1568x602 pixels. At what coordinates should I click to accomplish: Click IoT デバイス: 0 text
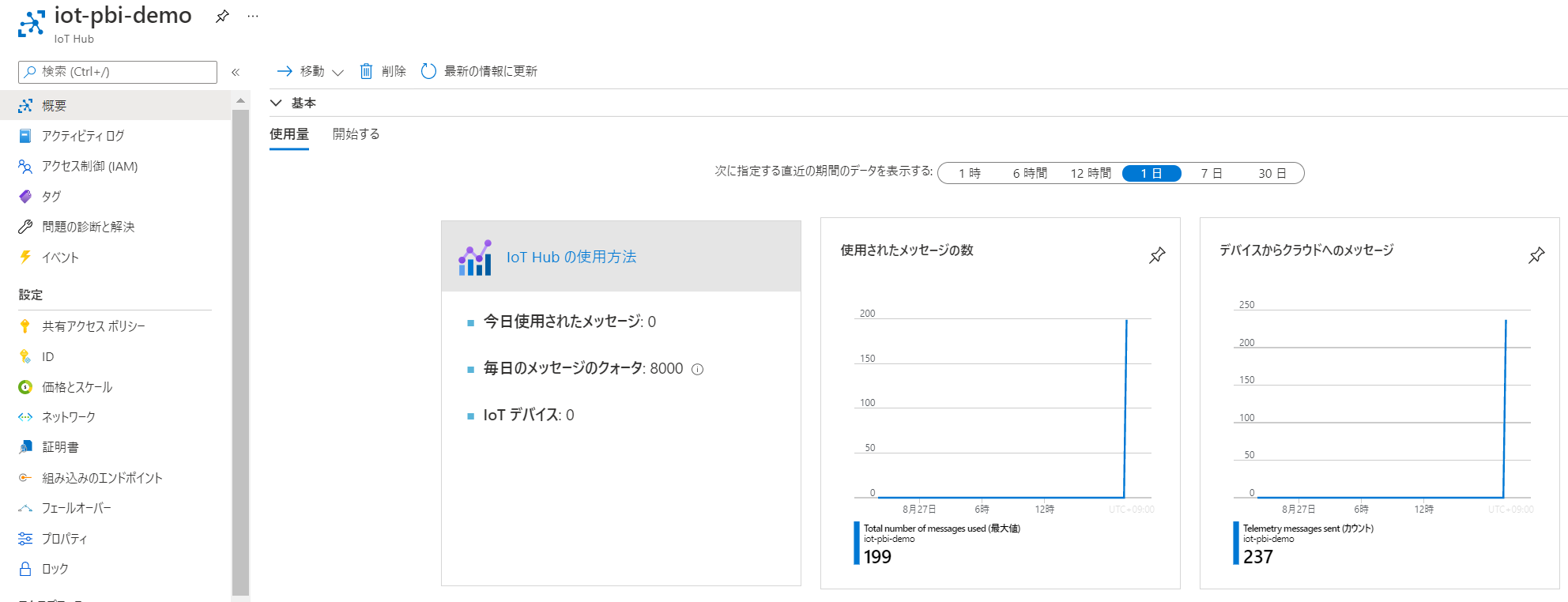point(529,415)
